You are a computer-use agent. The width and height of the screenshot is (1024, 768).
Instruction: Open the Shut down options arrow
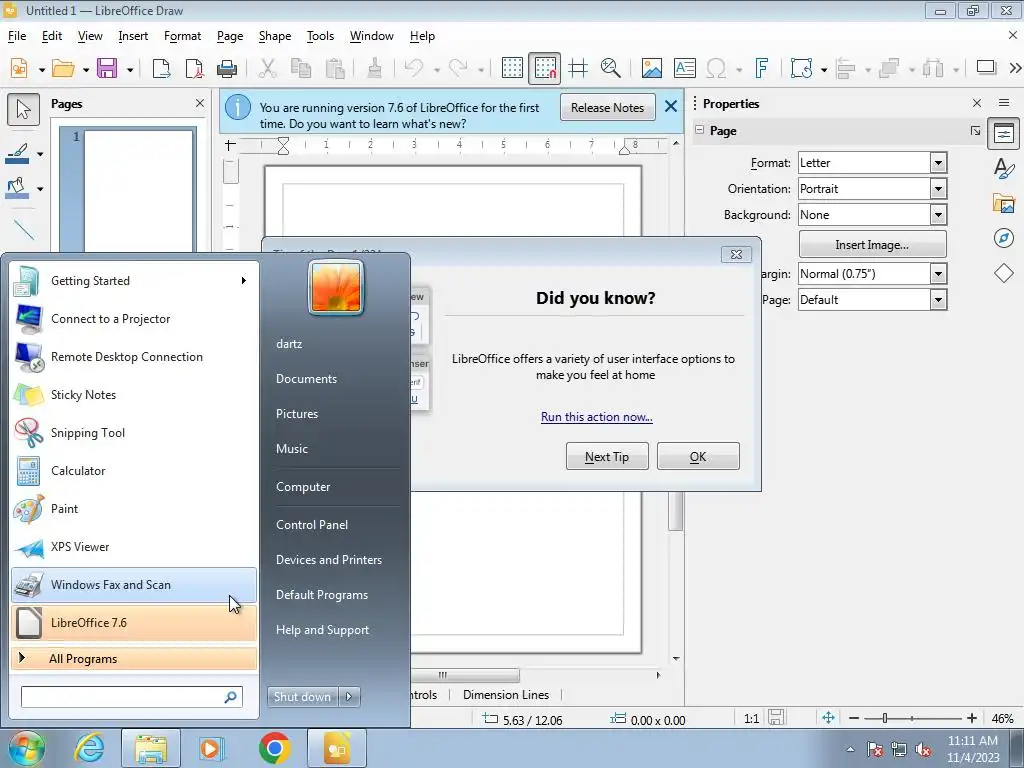tap(349, 696)
